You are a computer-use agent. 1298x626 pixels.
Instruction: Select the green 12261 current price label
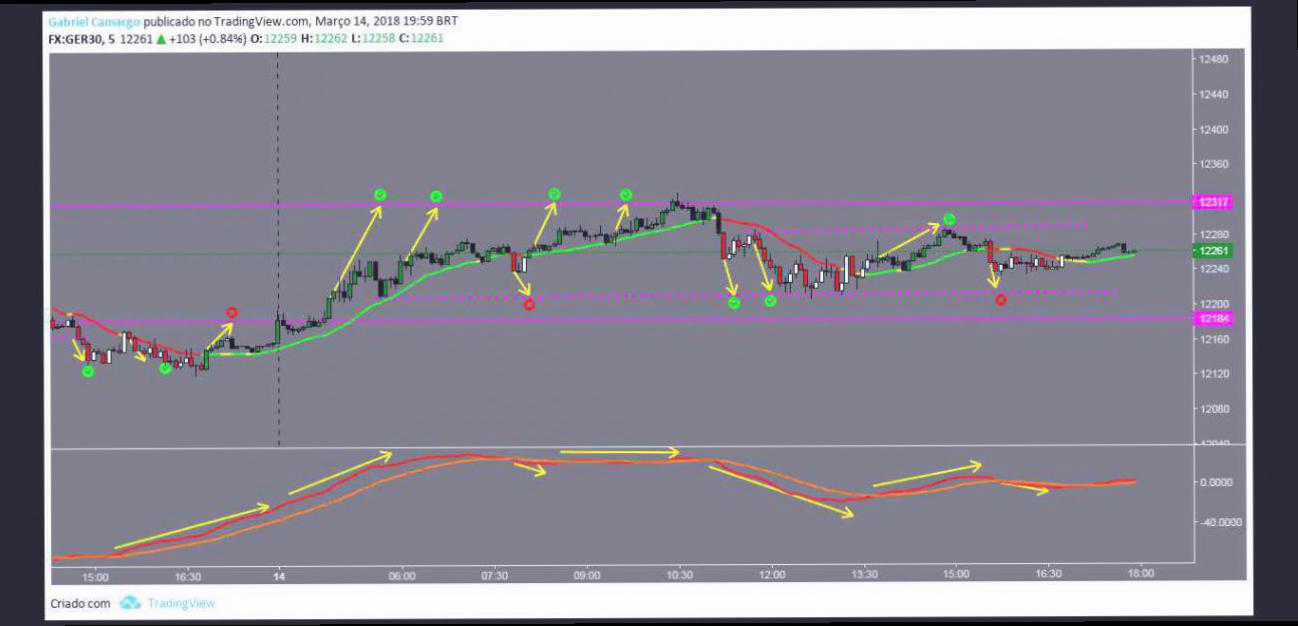(1214, 251)
